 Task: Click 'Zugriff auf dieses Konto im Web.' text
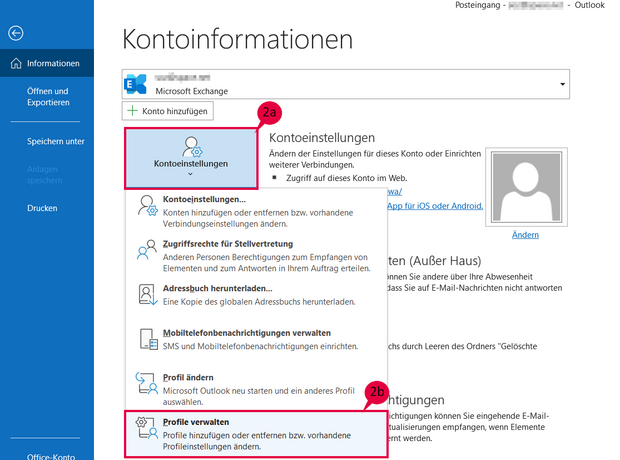(346, 178)
